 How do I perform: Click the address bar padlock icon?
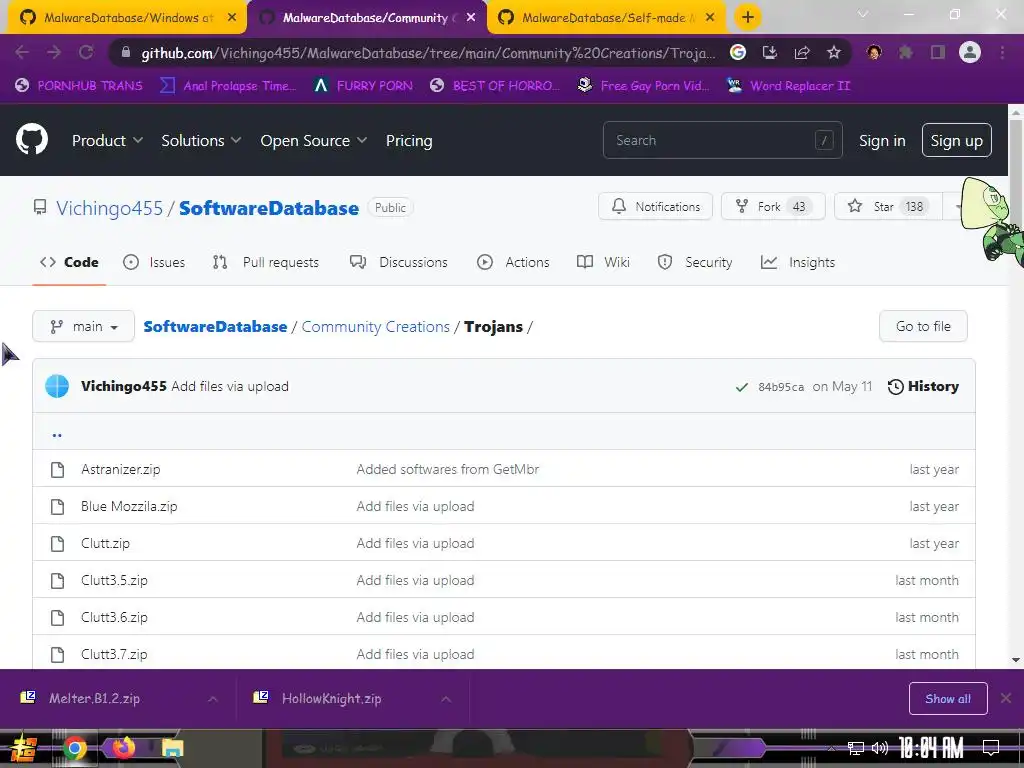tap(126, 52)
